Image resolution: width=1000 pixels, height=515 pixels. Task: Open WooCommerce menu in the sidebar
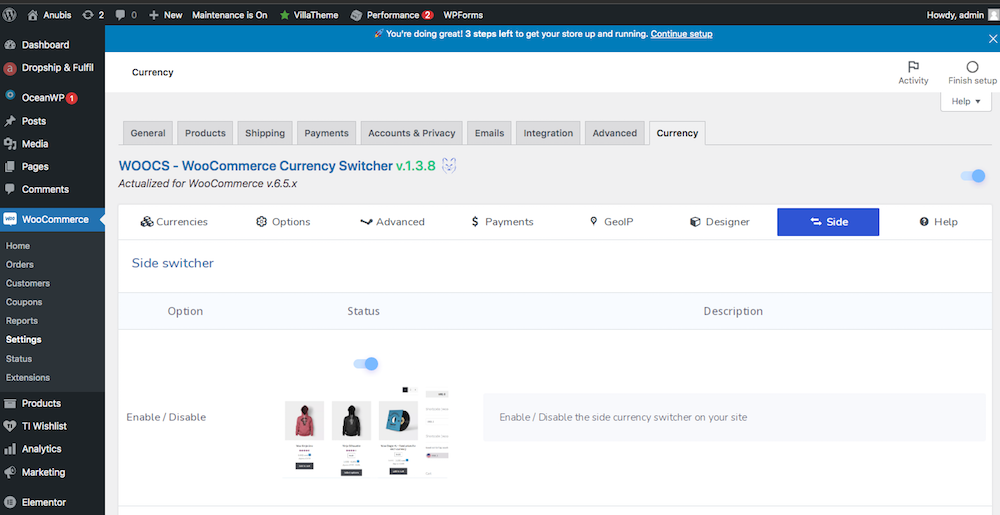pos(52,219)
